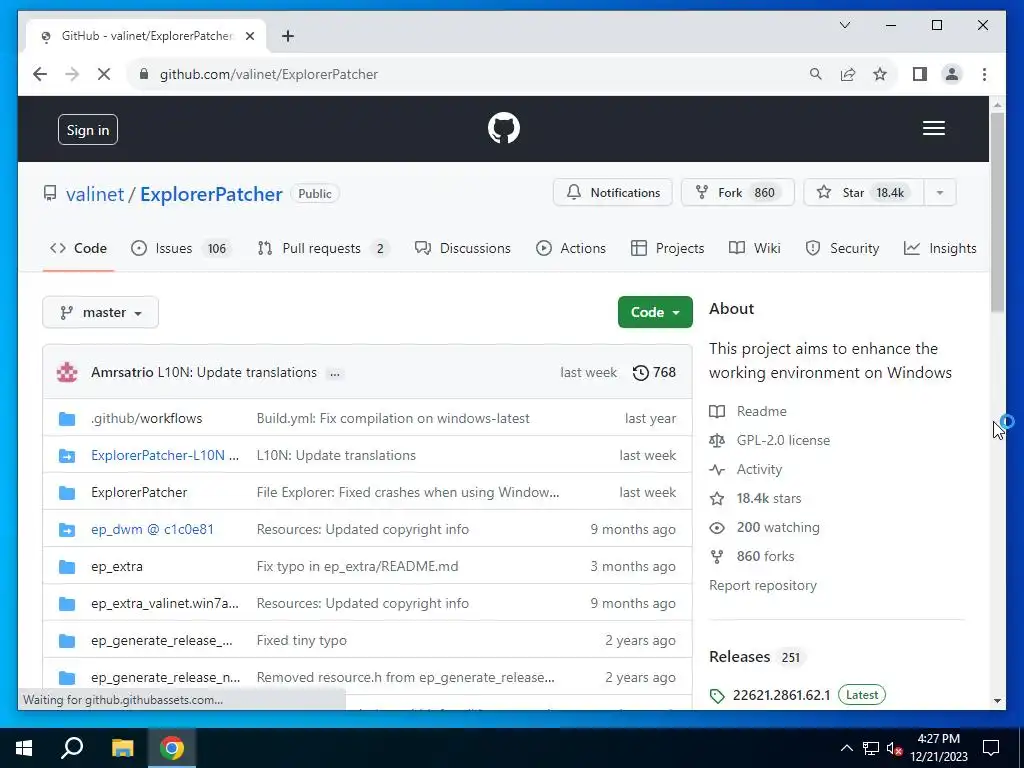Click the page vertical scrollbar thumb
The image size is (1024, 768).
tap(997, 212)
